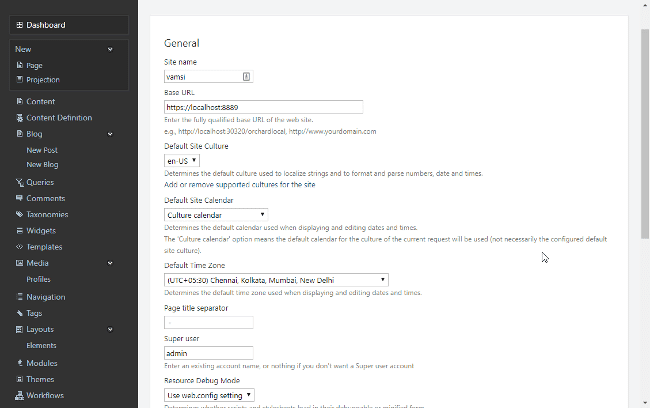
Task: Click the Comments speech bubble icon
Action: [x=20, y=198]
